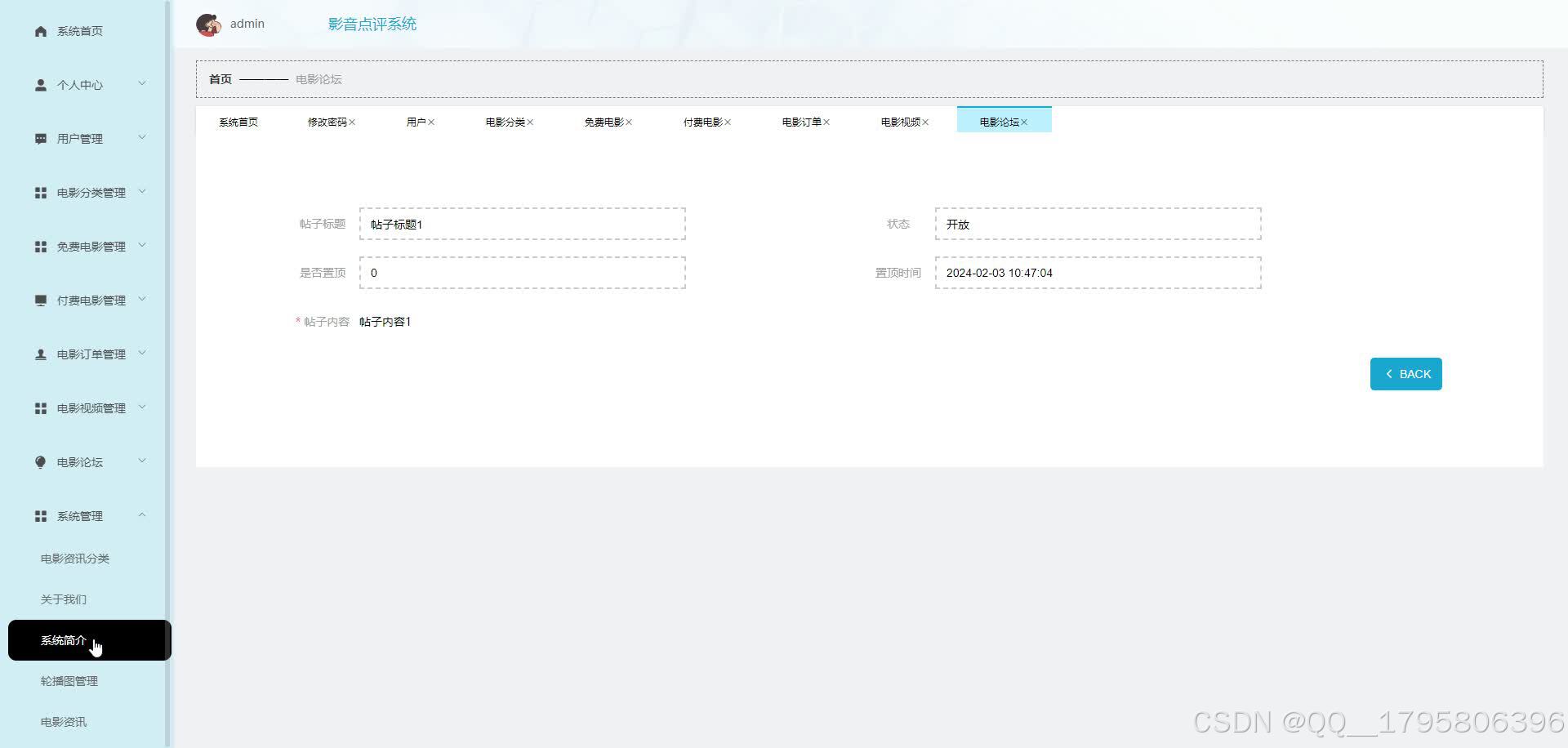Expand the 电影订单管理 chevron
The image size is (1568, 748).
[x=142, y=353]
